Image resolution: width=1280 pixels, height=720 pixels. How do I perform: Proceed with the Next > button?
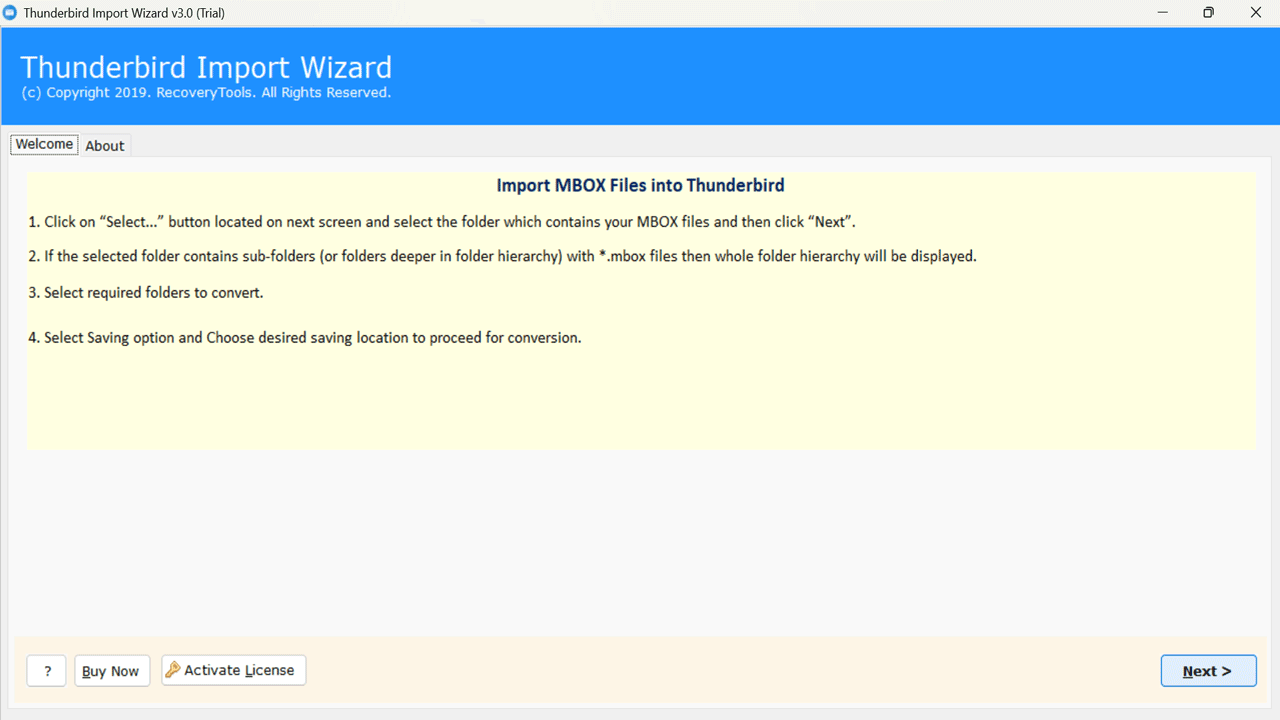click(x=1208, y=671)
